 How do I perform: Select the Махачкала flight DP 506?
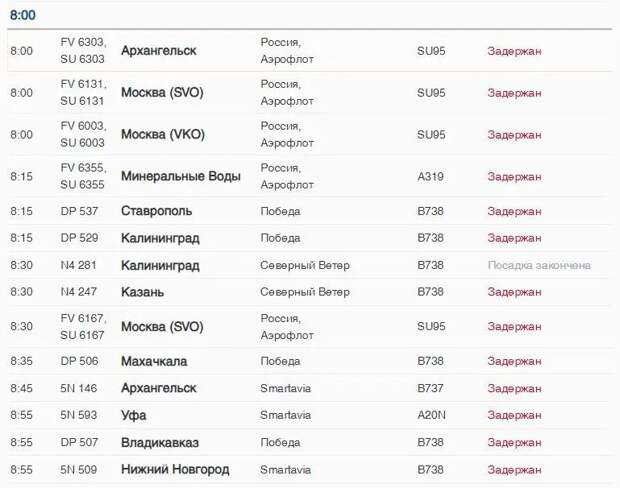click(310, 361)
